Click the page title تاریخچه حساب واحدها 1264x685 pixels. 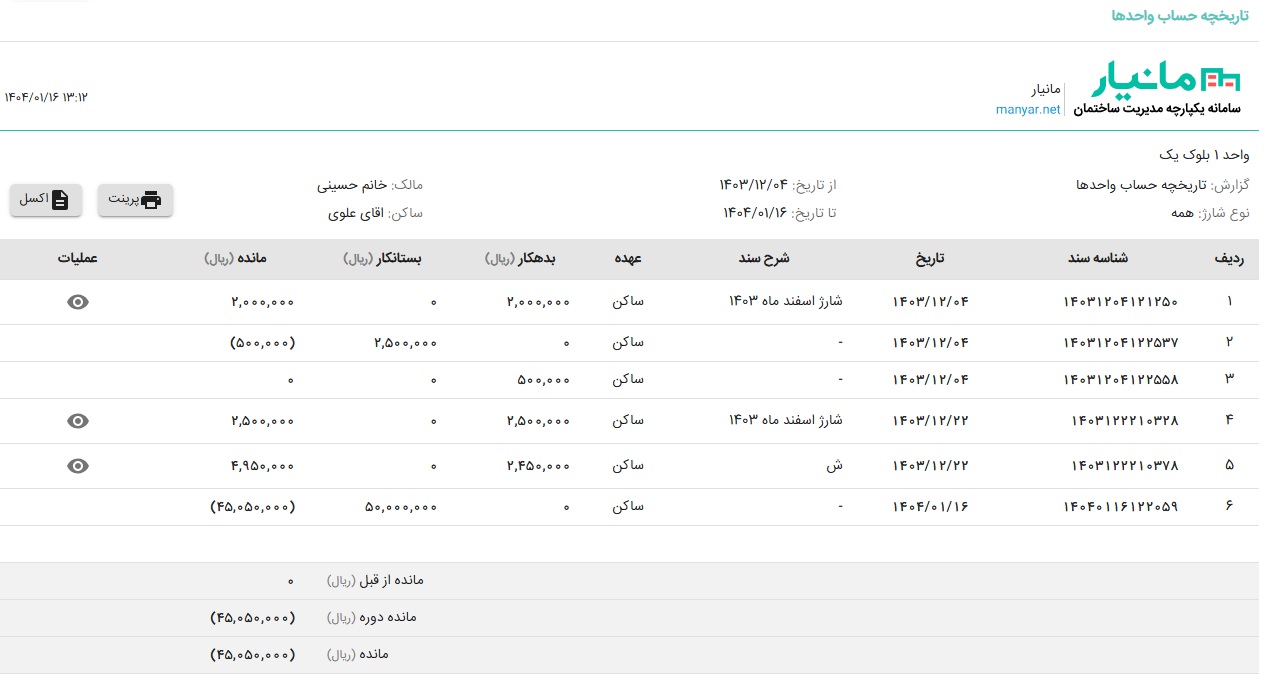[x=1180, y=17]
